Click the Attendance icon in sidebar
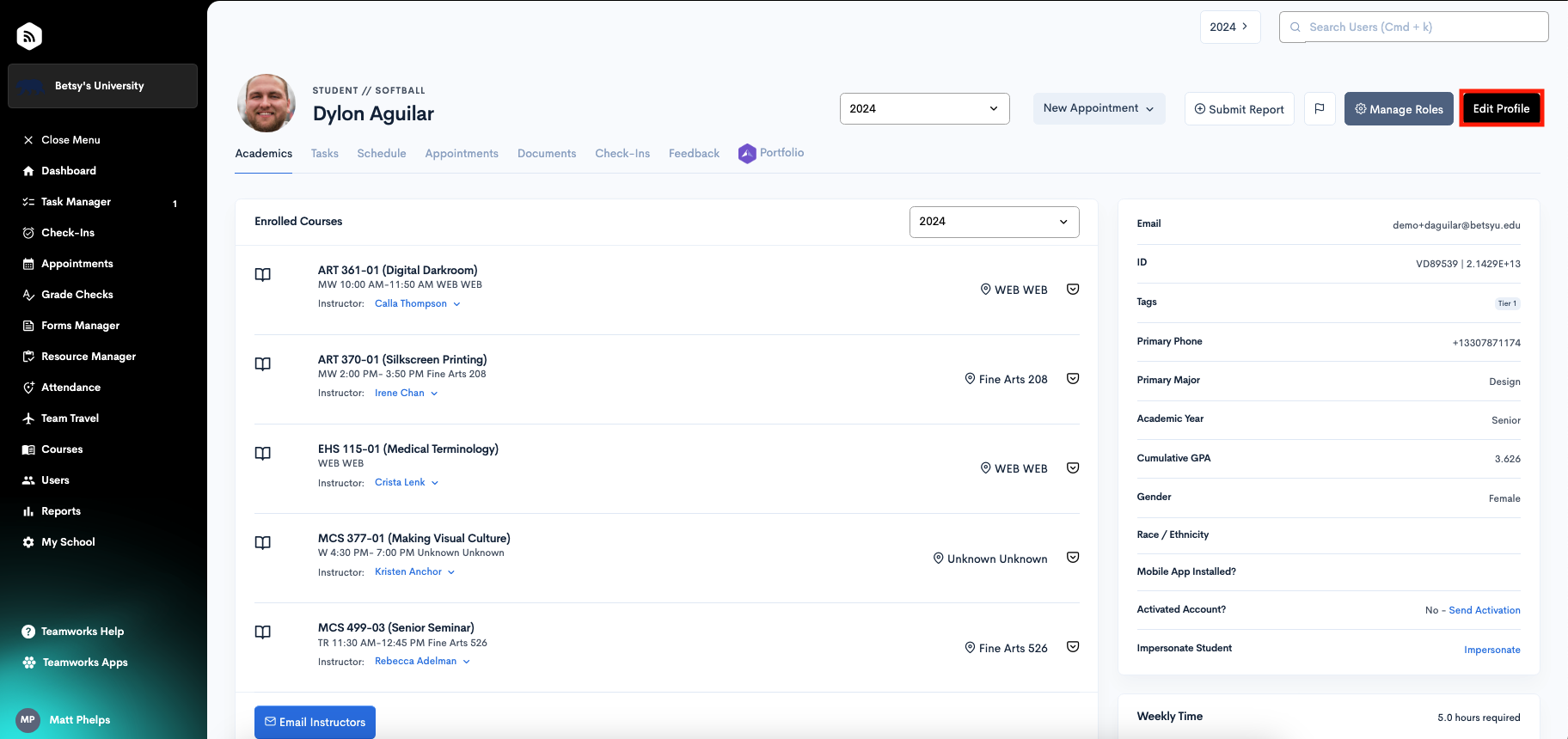 (x=28, y=388)
